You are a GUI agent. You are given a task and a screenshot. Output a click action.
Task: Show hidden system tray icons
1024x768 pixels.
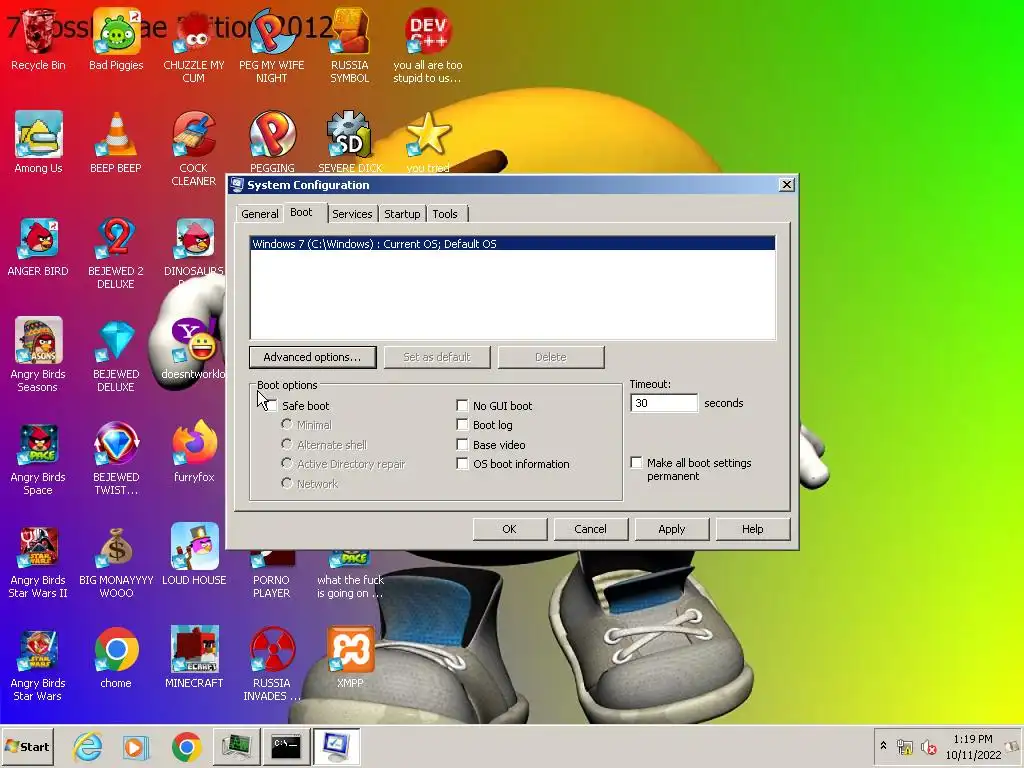884,745
